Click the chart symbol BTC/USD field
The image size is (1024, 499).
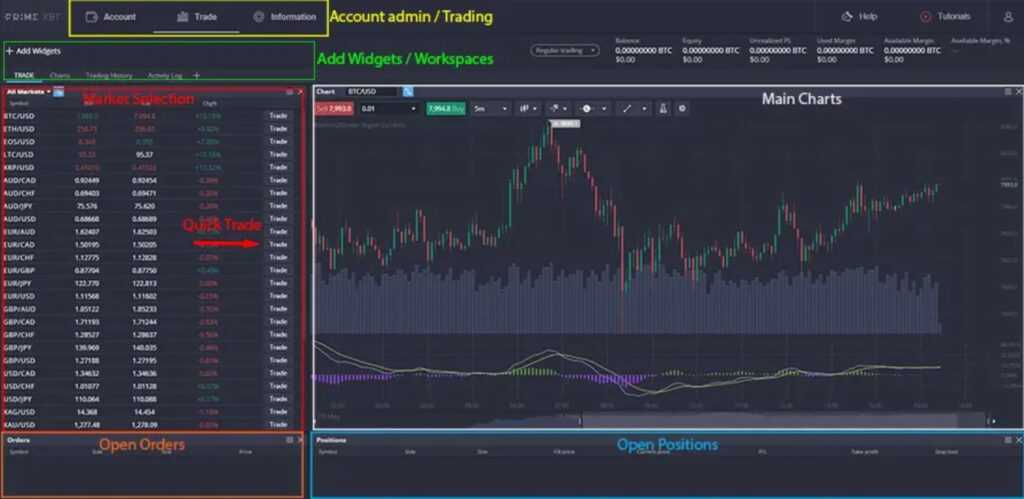(372, 92)
